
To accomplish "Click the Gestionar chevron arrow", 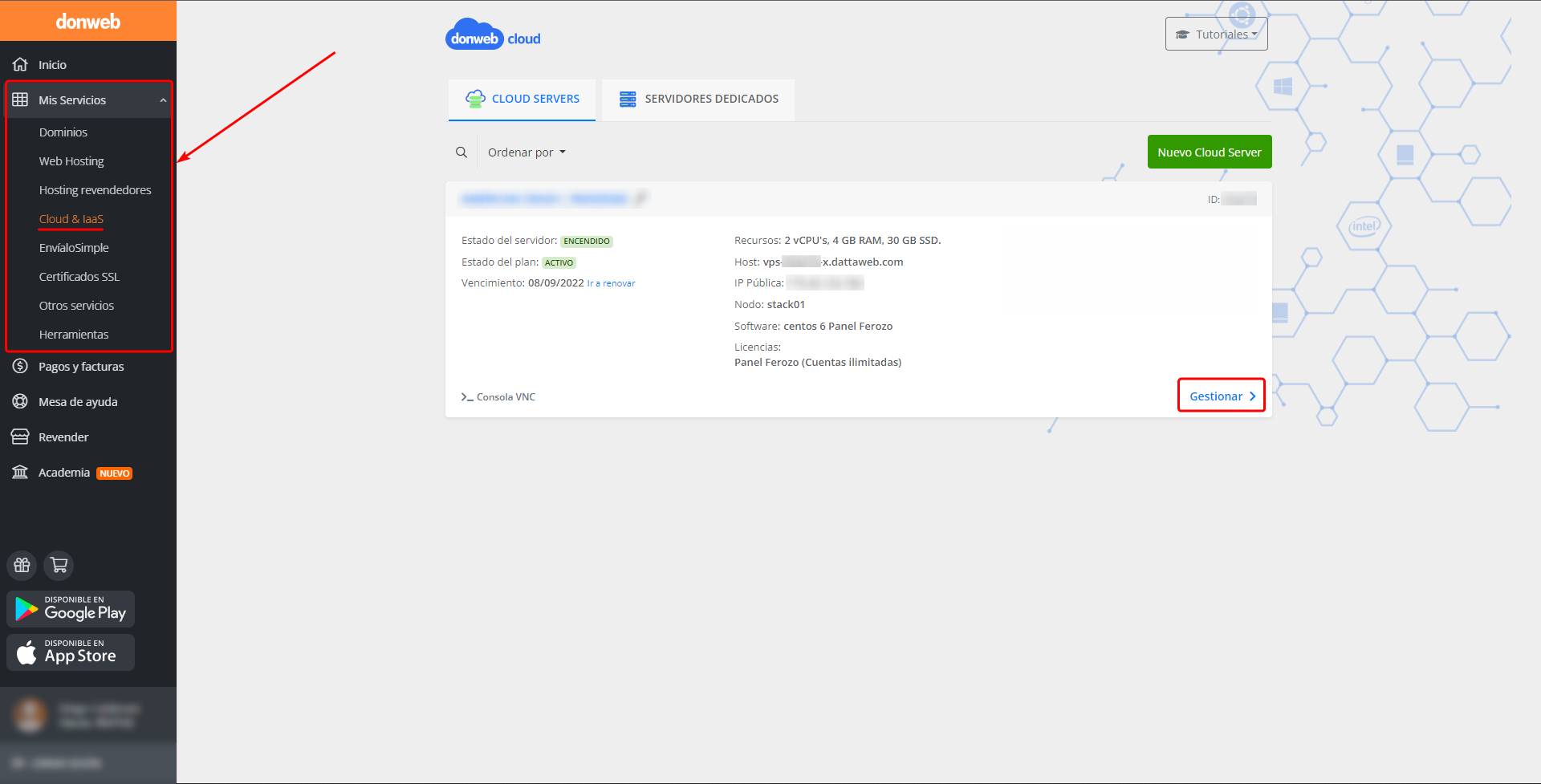I will 1252,396.
